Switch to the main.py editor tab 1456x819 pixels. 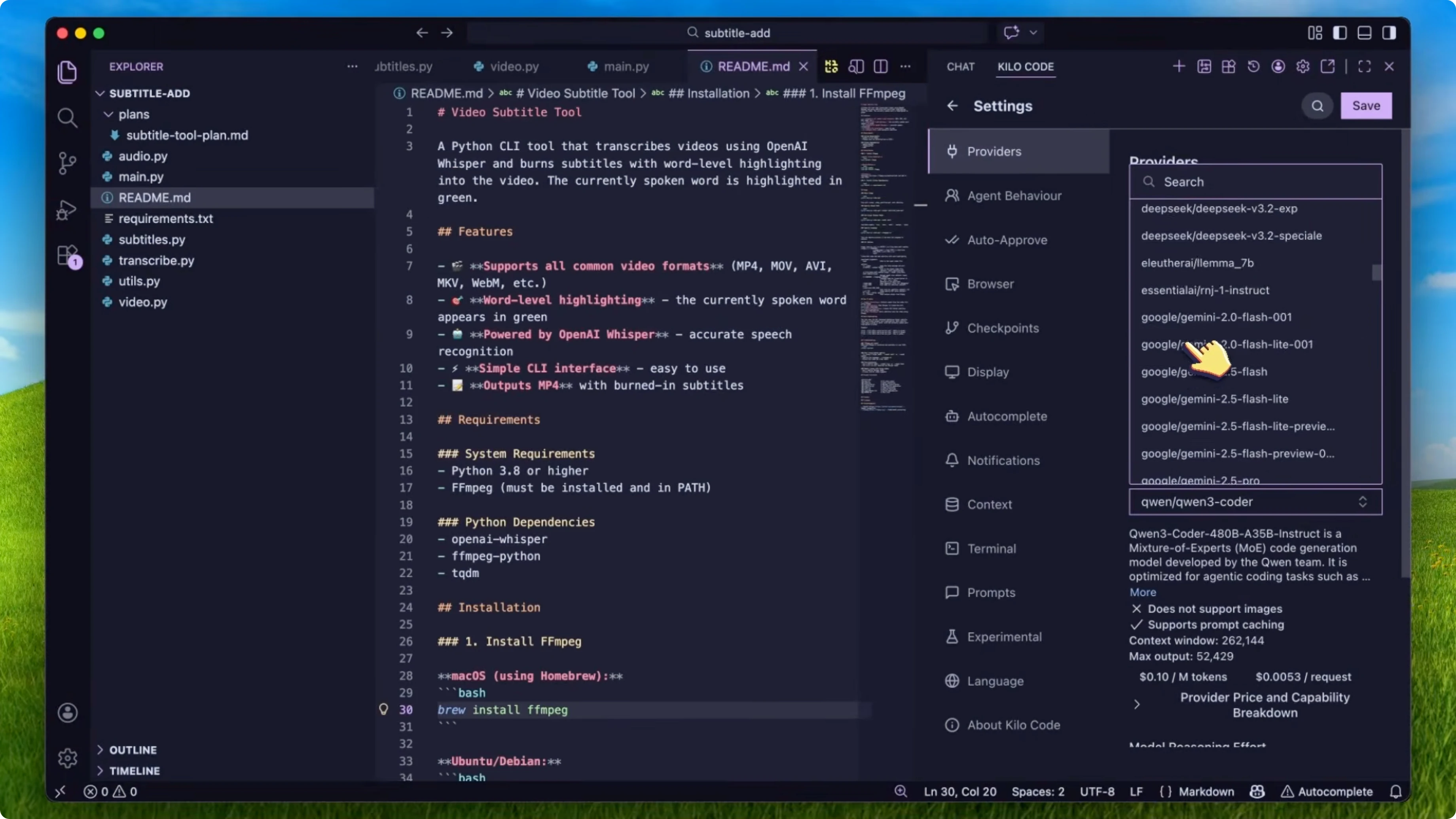tap(627, 66)
